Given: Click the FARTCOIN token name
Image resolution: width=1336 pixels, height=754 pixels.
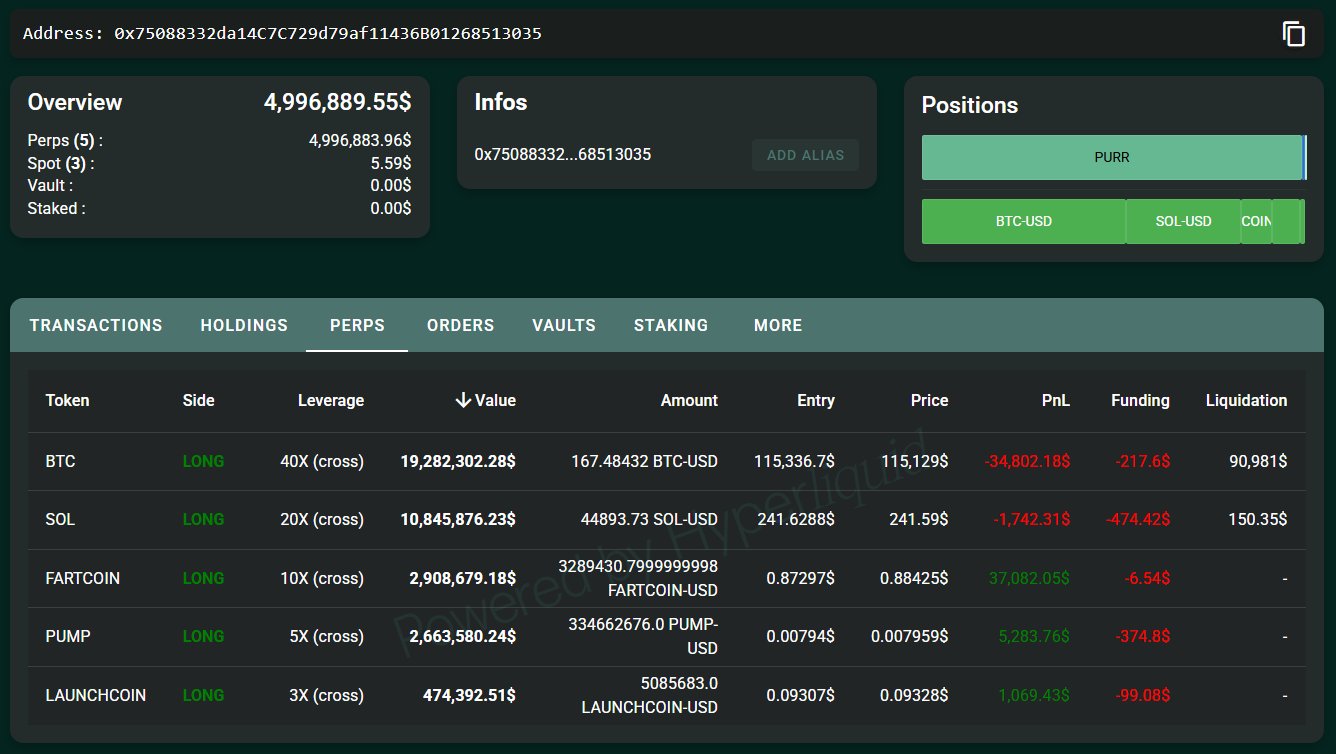Looking at the screenshot, I should [85, 578].
